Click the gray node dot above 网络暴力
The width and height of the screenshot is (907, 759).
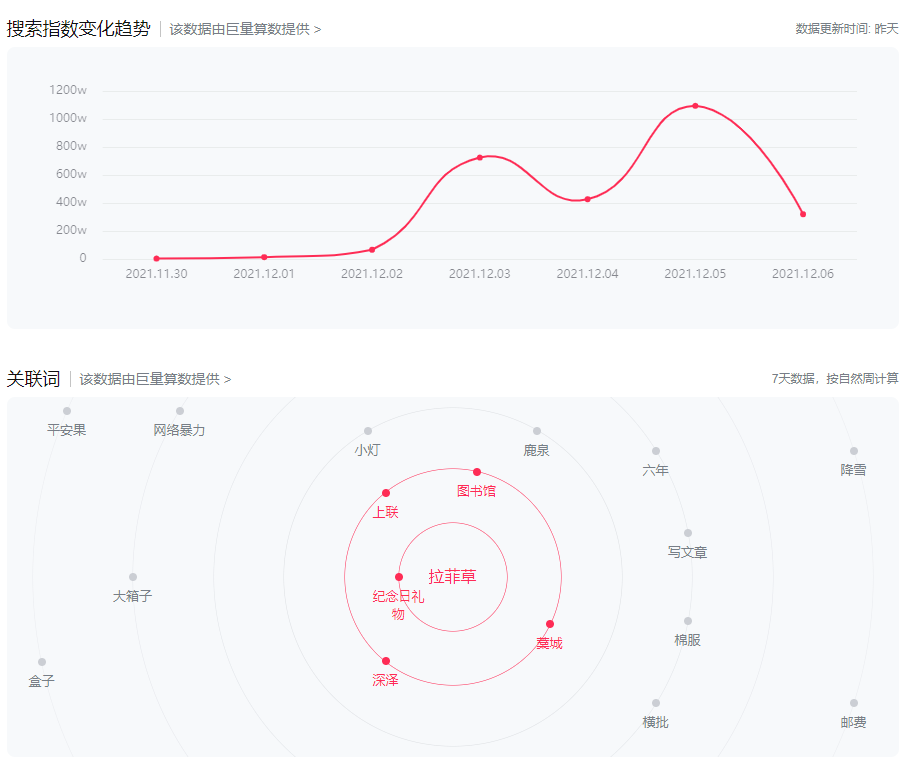[180, 411]
